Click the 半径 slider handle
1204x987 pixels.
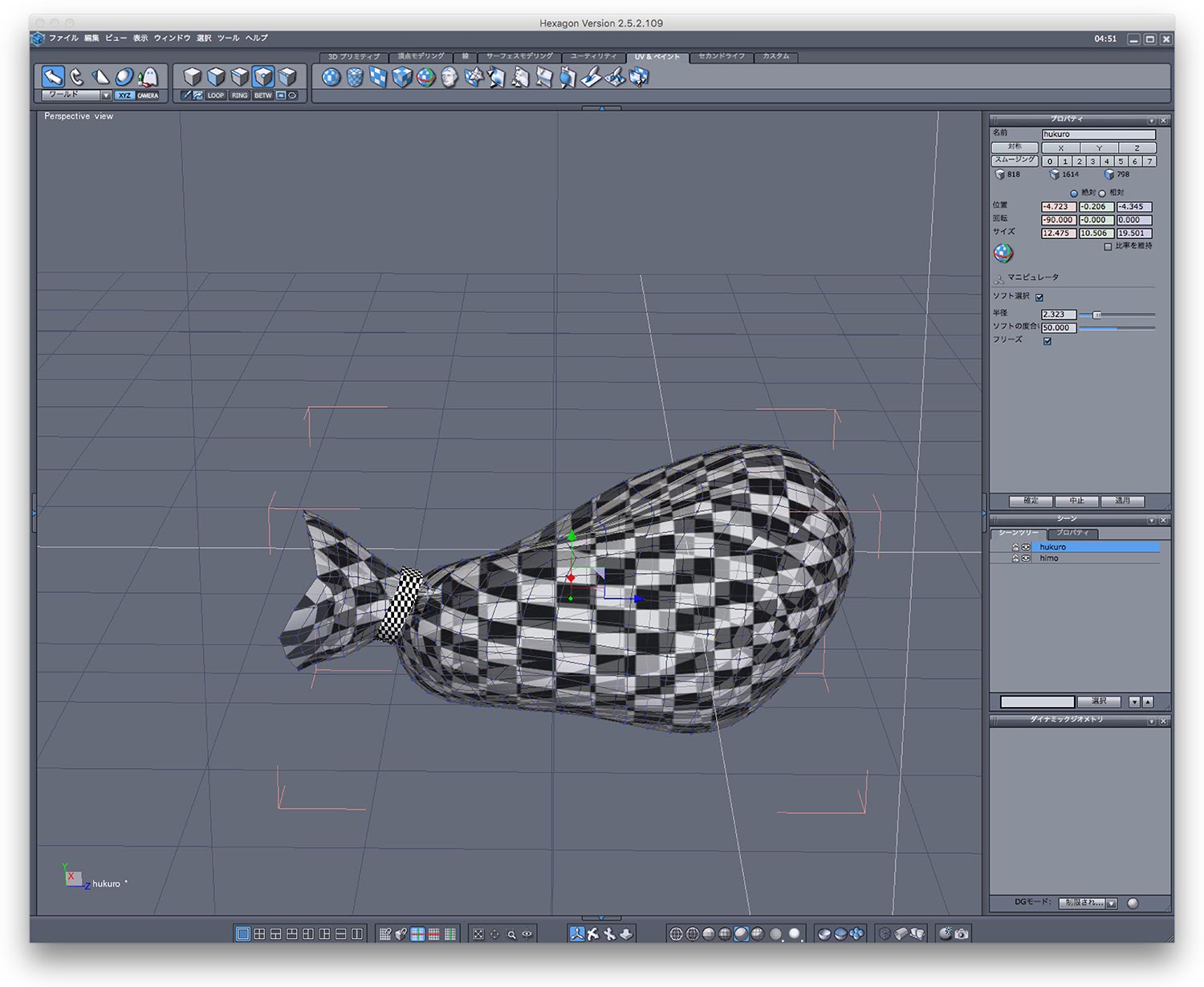pyautogui.click(x=1097, y=315)
